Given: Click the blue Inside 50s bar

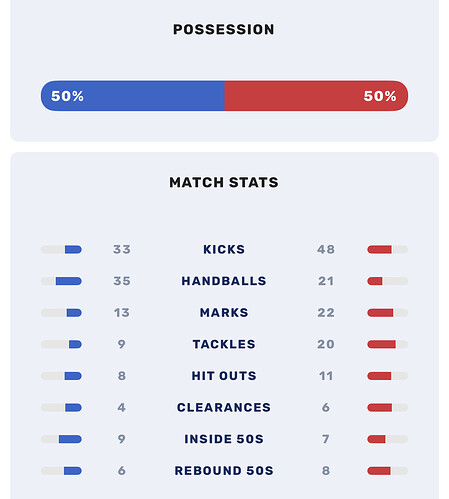Looking at the screenshot, I should [x=70, y=439].
